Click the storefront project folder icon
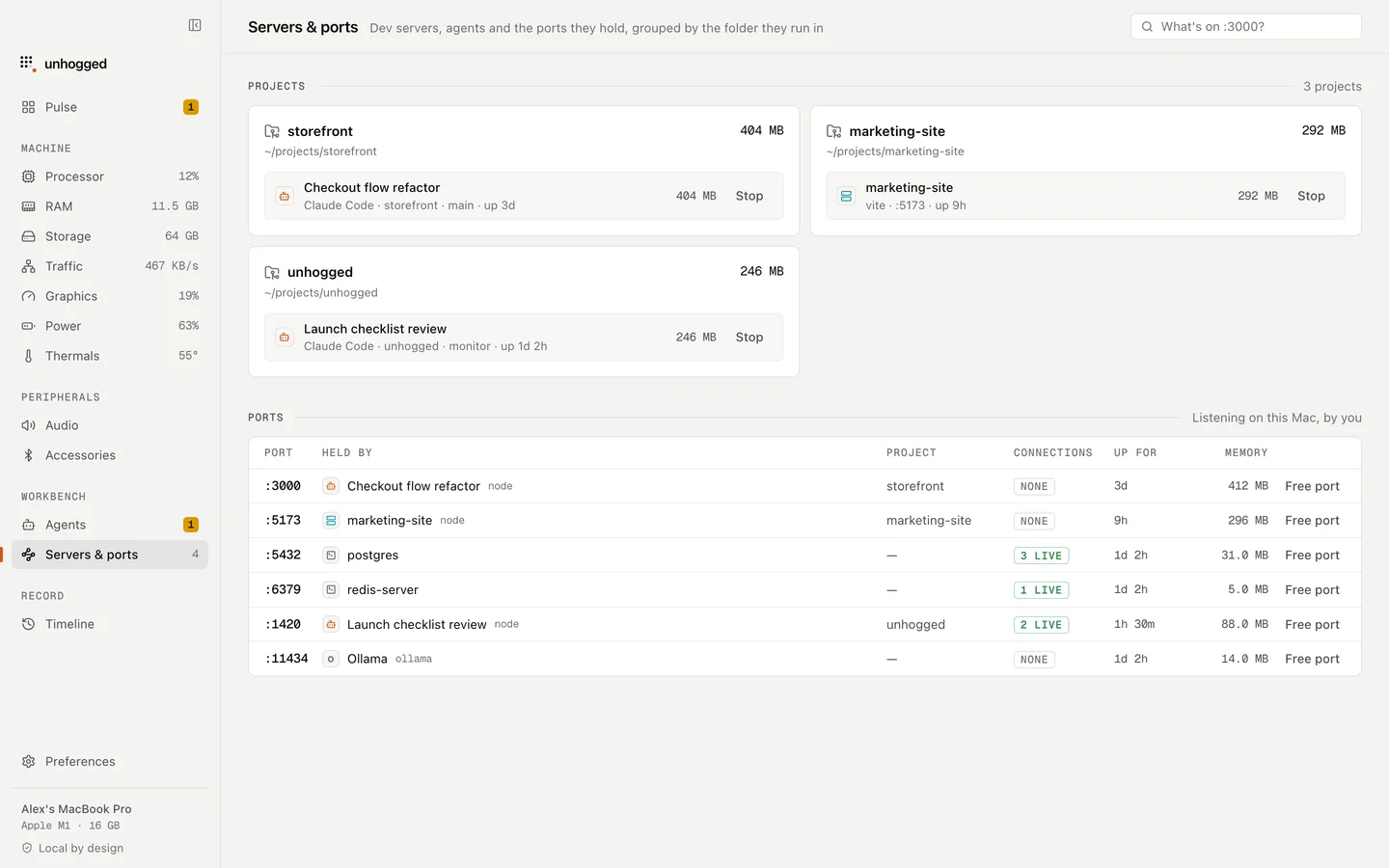The height and width of the screenshot is (868, 1389). tap(272, 131)
